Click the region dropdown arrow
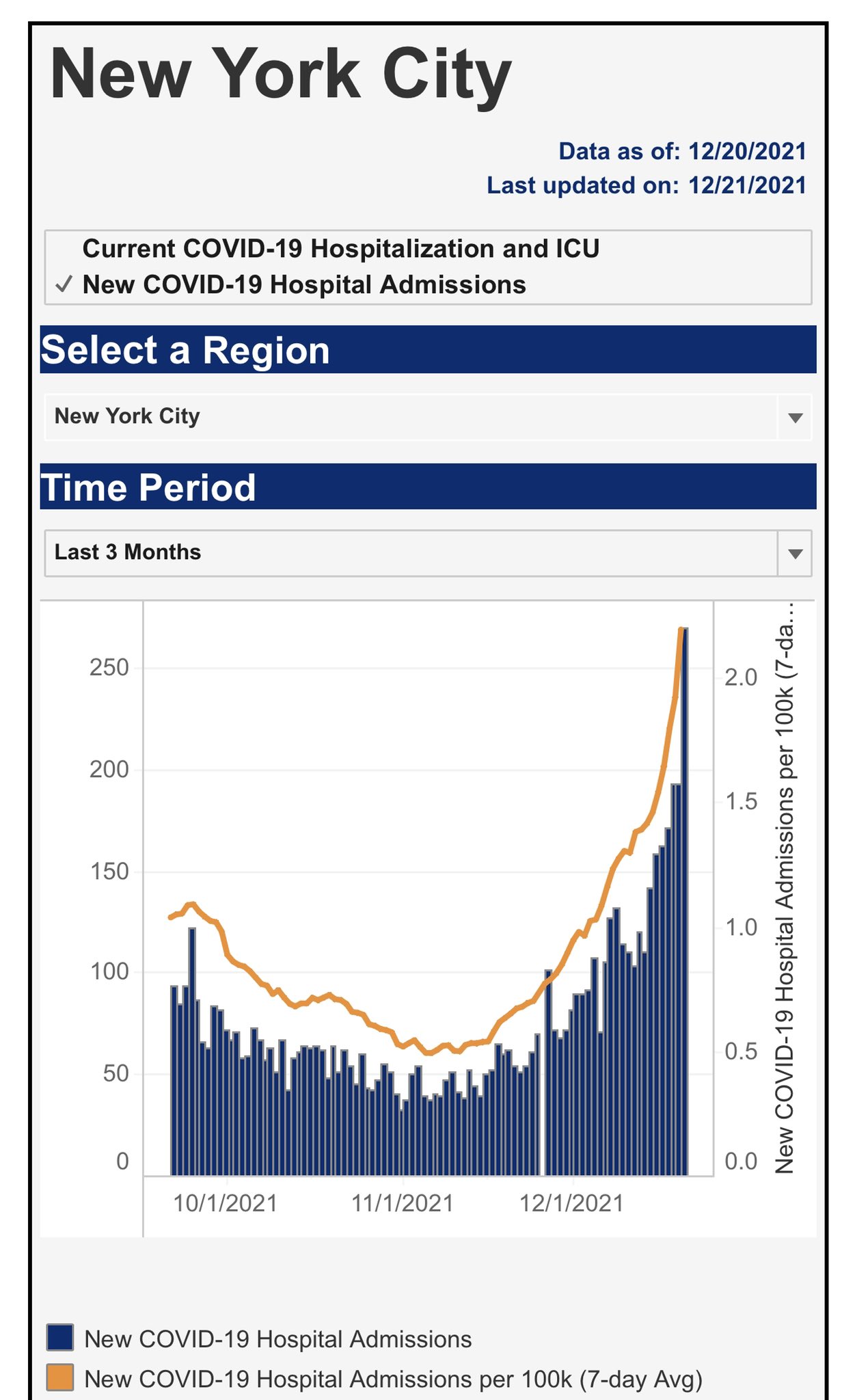 point(795,417)
